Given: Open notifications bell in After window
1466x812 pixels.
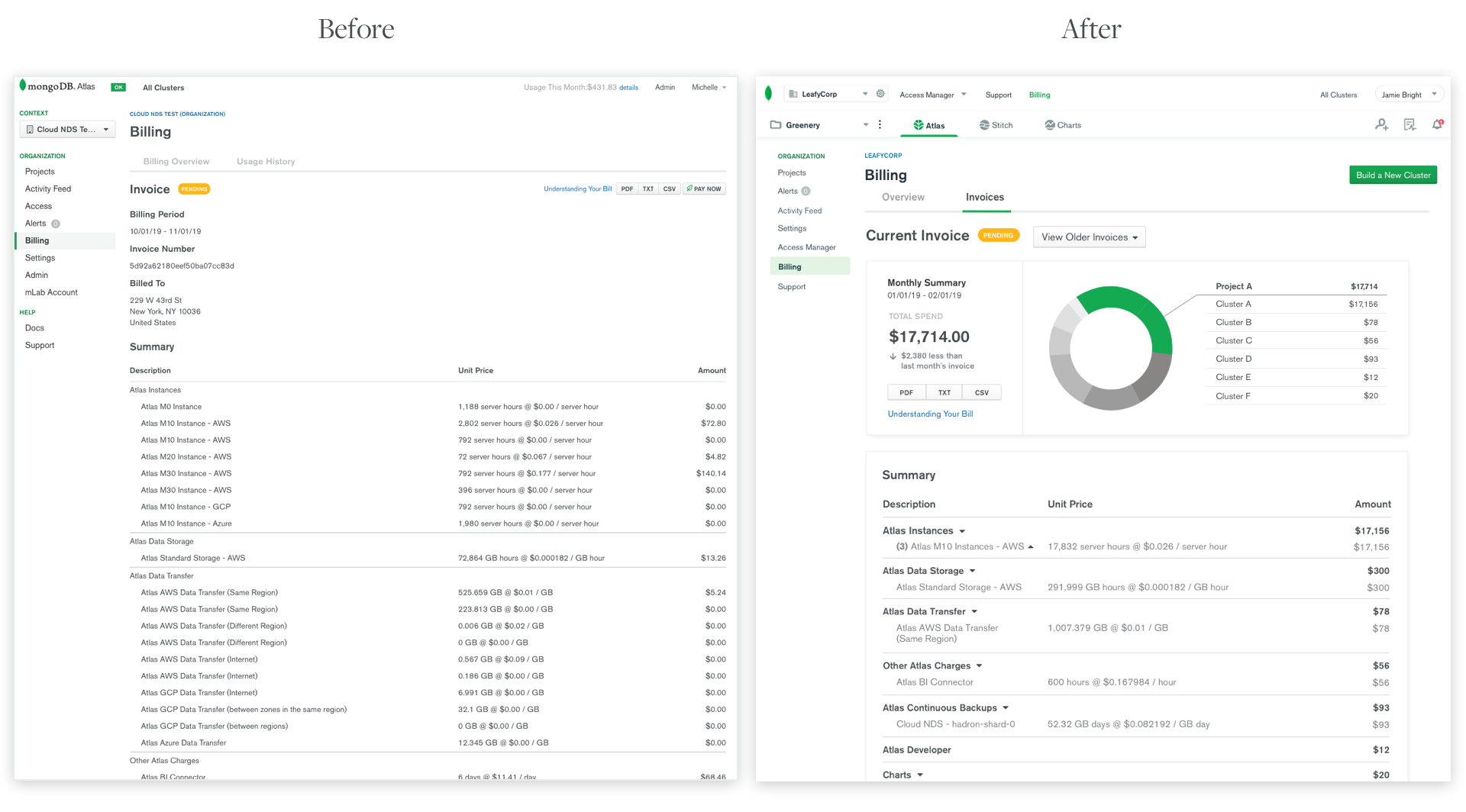Looking at the screenshot, I should pyautogui.click(x=1437, y=124).
